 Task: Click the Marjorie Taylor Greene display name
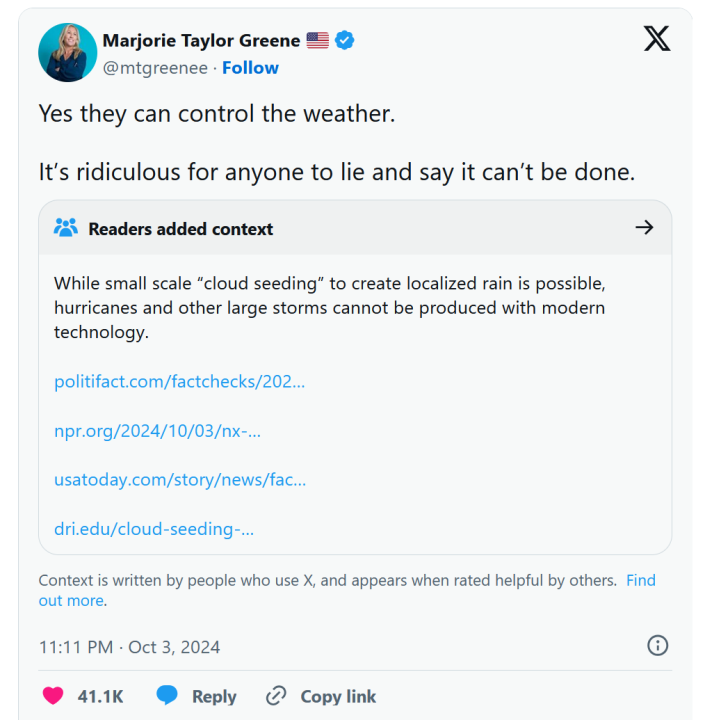(x=201, y=41)
